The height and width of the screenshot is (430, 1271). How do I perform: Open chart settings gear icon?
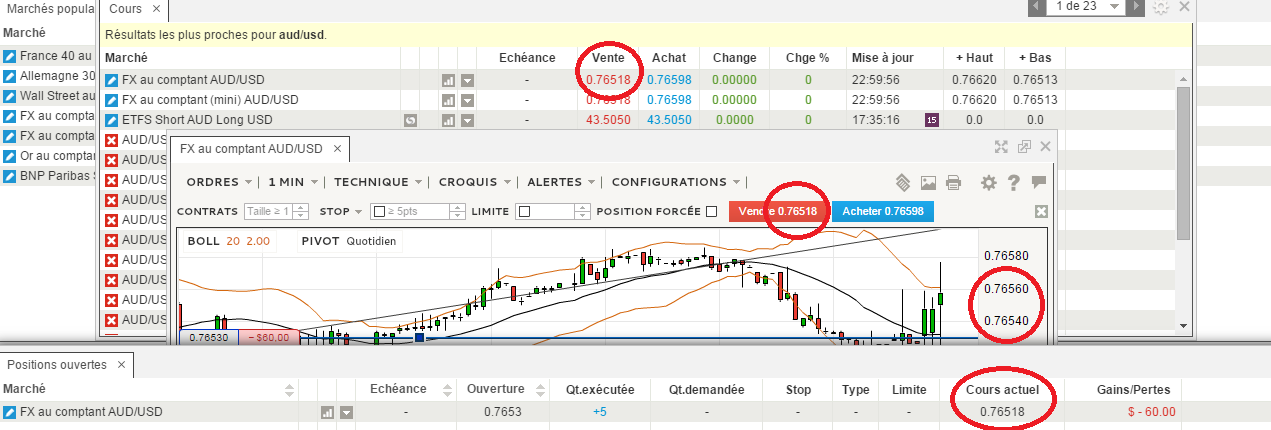tap(989, 183)
